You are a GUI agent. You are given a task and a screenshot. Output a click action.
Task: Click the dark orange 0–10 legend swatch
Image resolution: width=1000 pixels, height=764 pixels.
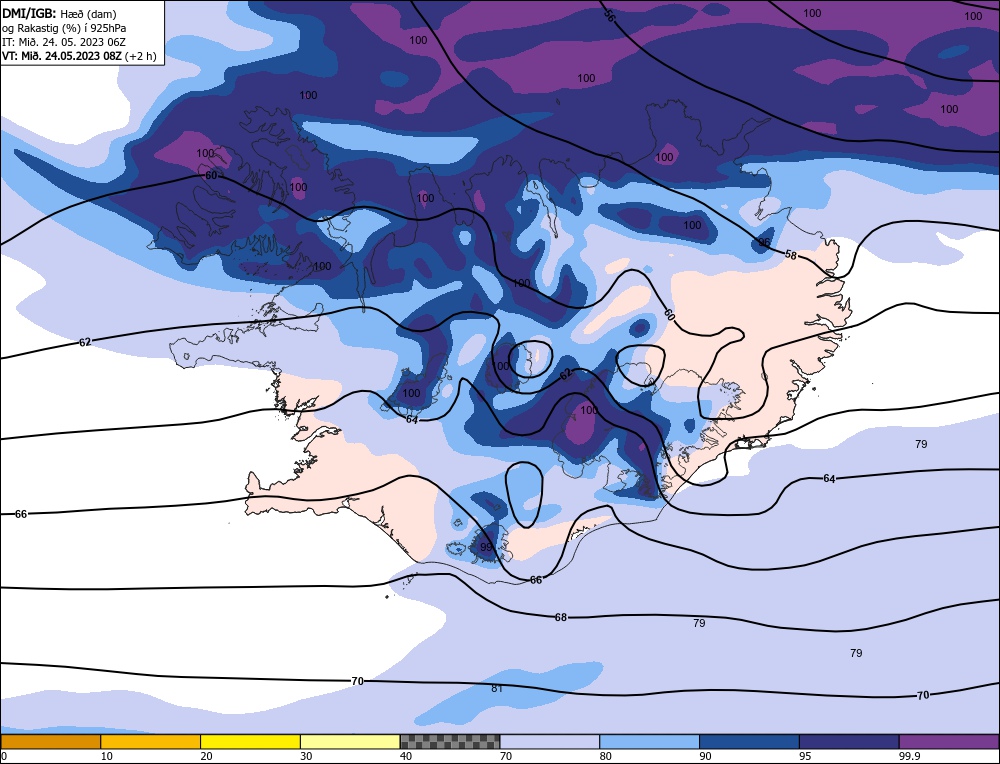click(50, 741)
